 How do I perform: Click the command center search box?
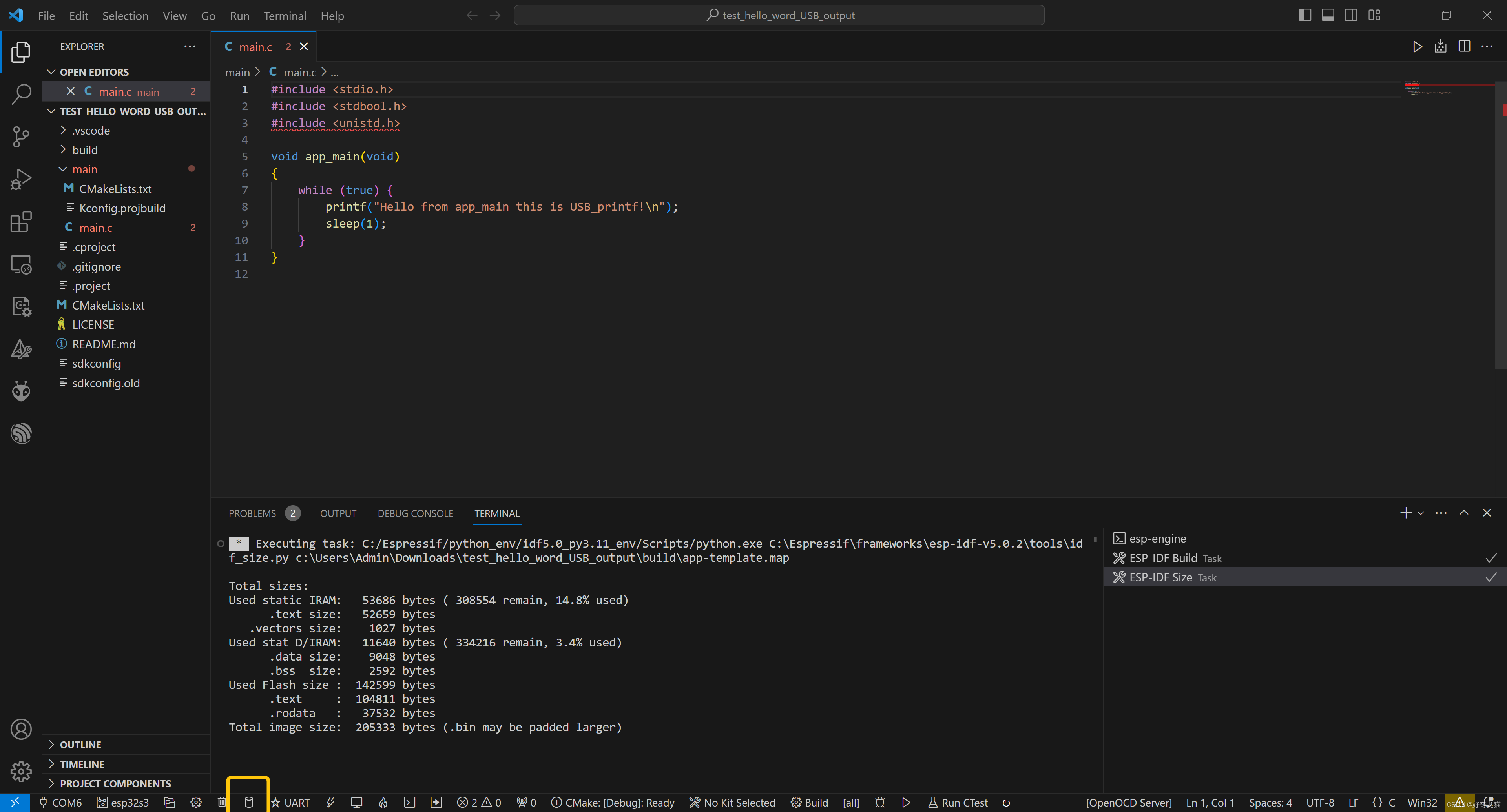pos(779,15)
